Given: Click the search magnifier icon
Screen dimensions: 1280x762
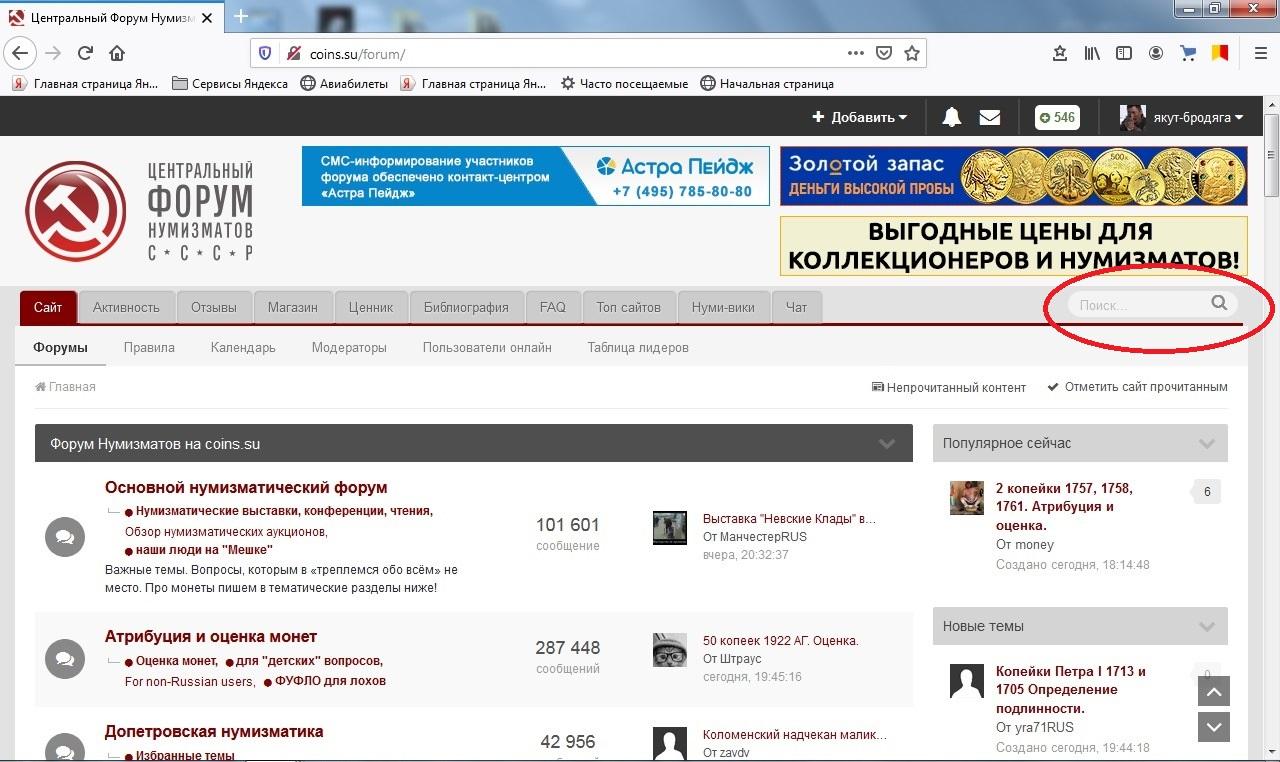Looking at the screenshot, I should (x=1219, y=303).
